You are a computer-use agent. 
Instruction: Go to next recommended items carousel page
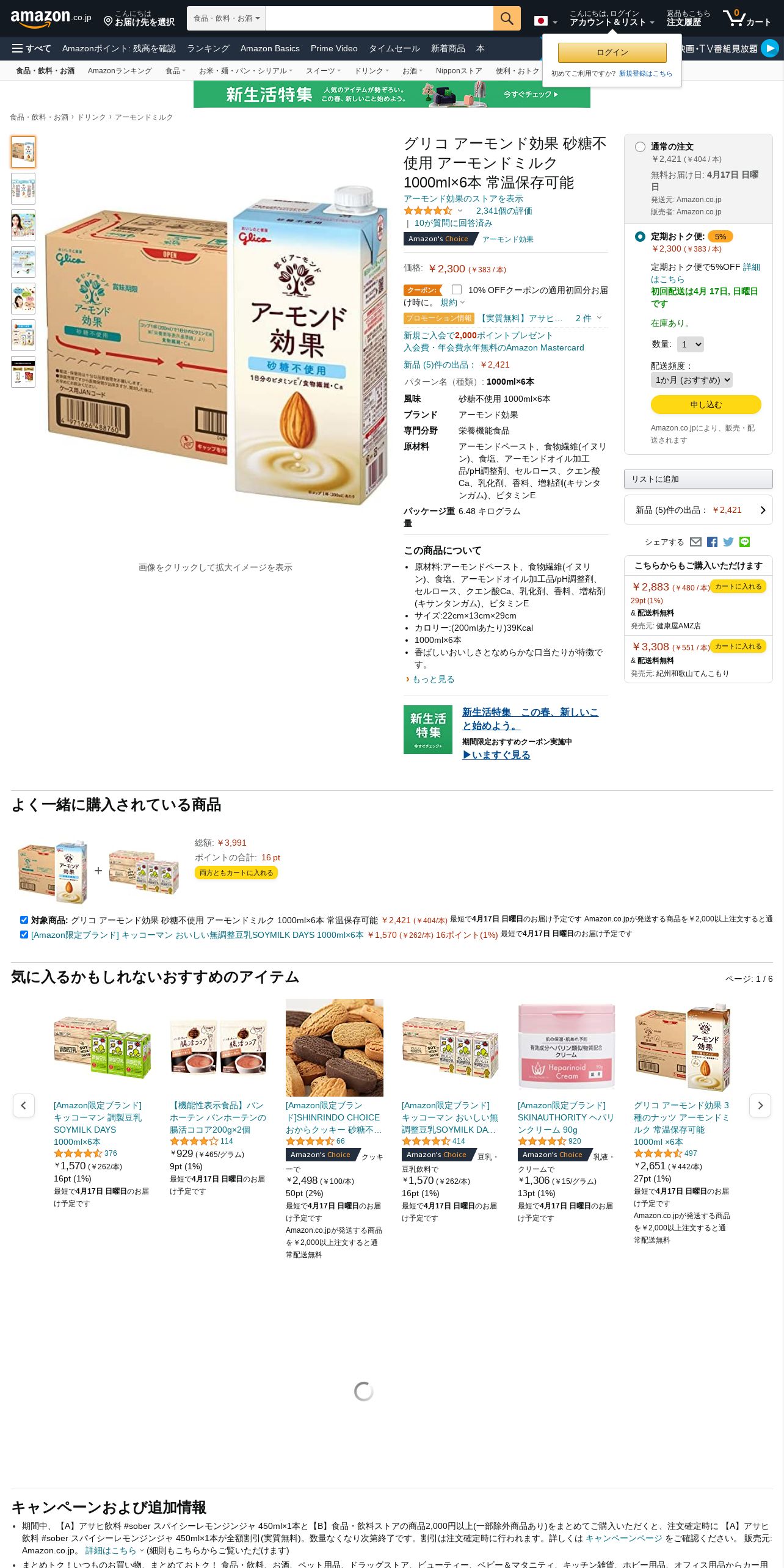[760, 1105]
